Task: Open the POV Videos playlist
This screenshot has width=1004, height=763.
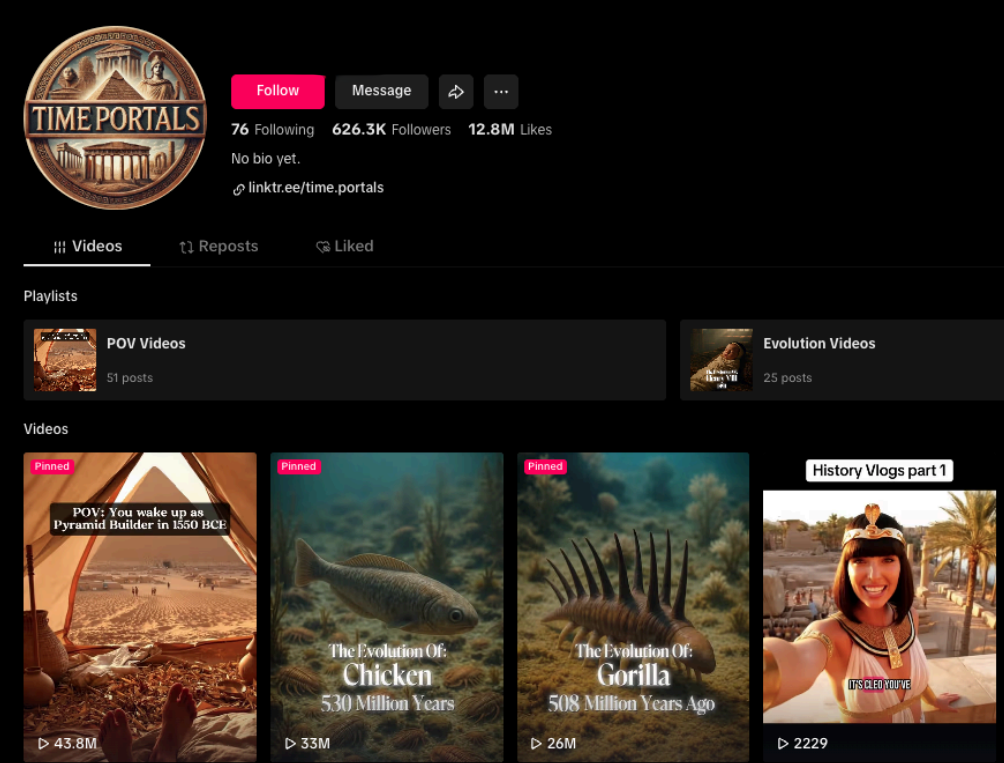Action: tap(344, 360)
